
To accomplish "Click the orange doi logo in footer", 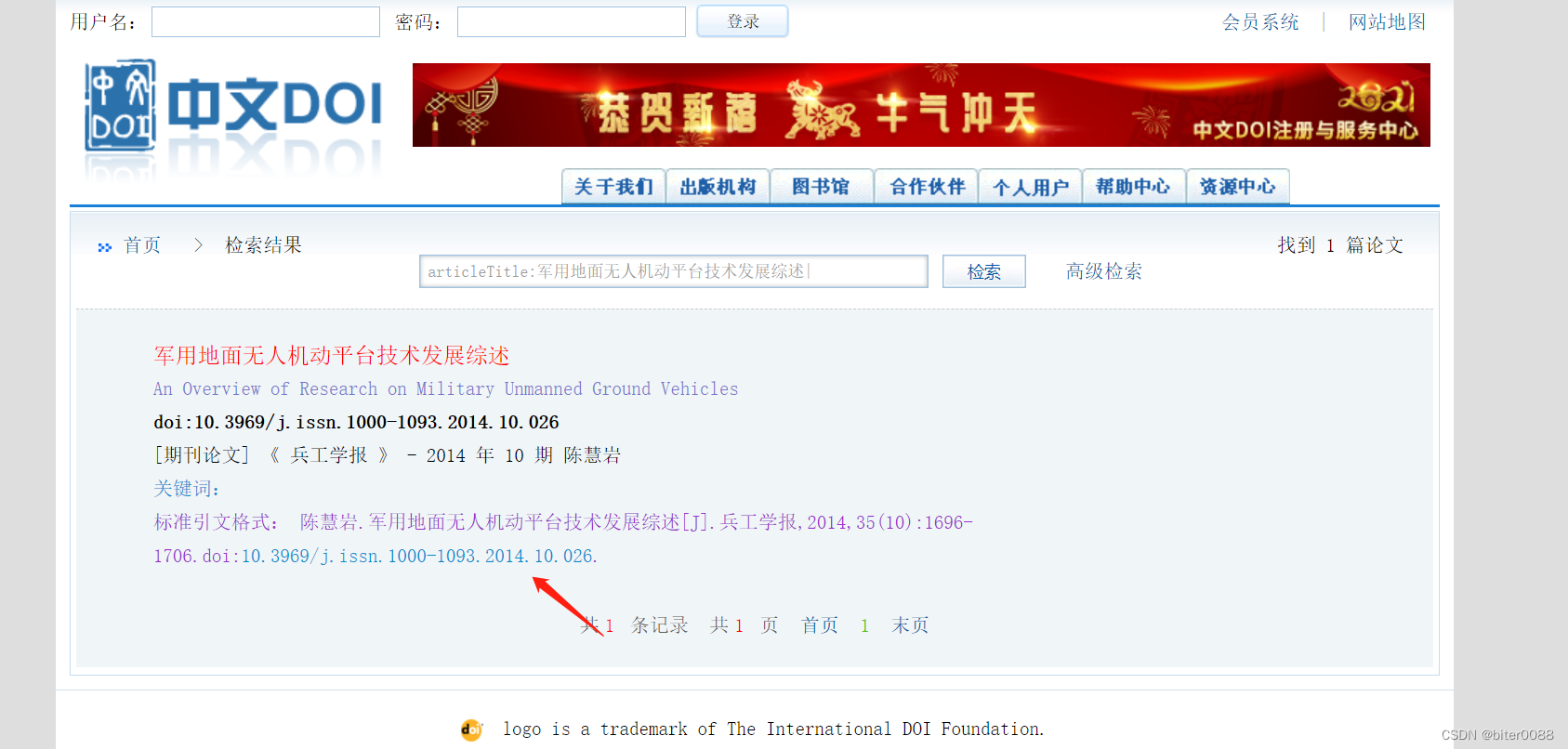I will click(472, 730).
